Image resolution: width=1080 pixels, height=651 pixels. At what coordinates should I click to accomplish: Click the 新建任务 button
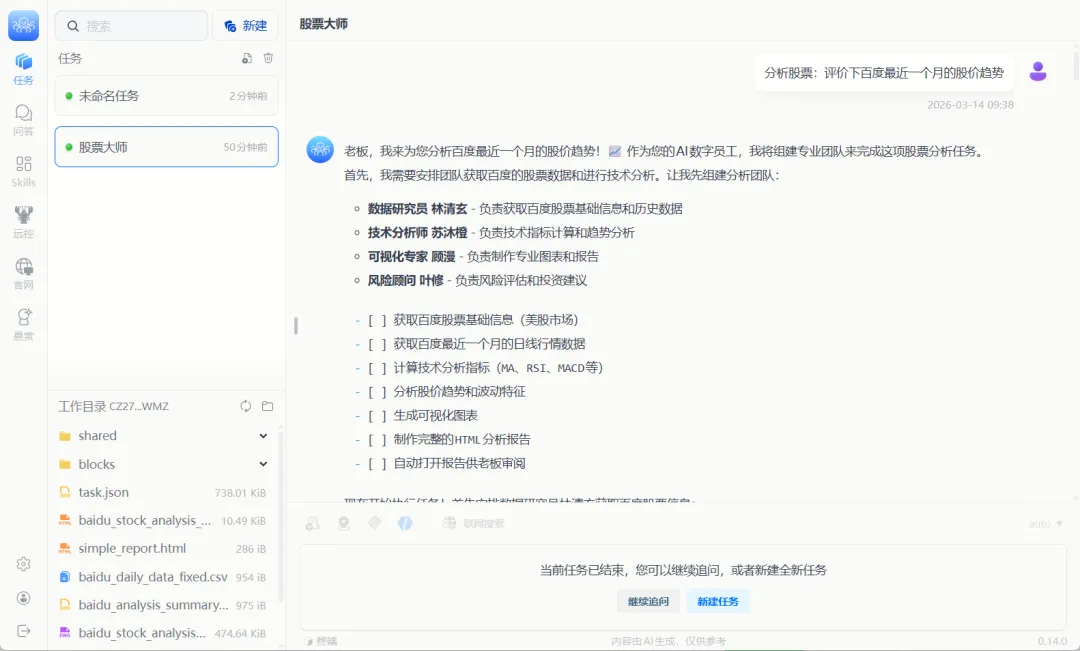click(718, 601)
